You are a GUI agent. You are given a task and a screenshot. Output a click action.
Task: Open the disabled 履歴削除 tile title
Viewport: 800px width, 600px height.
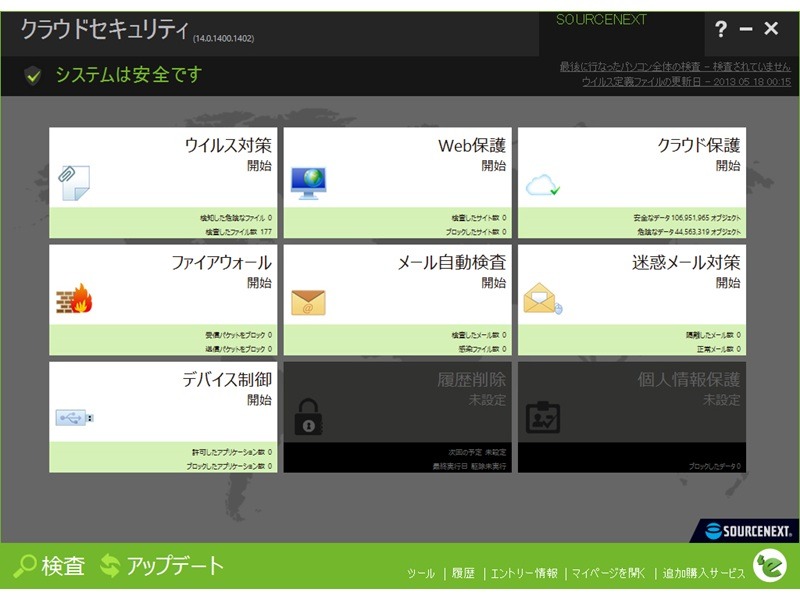471,380
